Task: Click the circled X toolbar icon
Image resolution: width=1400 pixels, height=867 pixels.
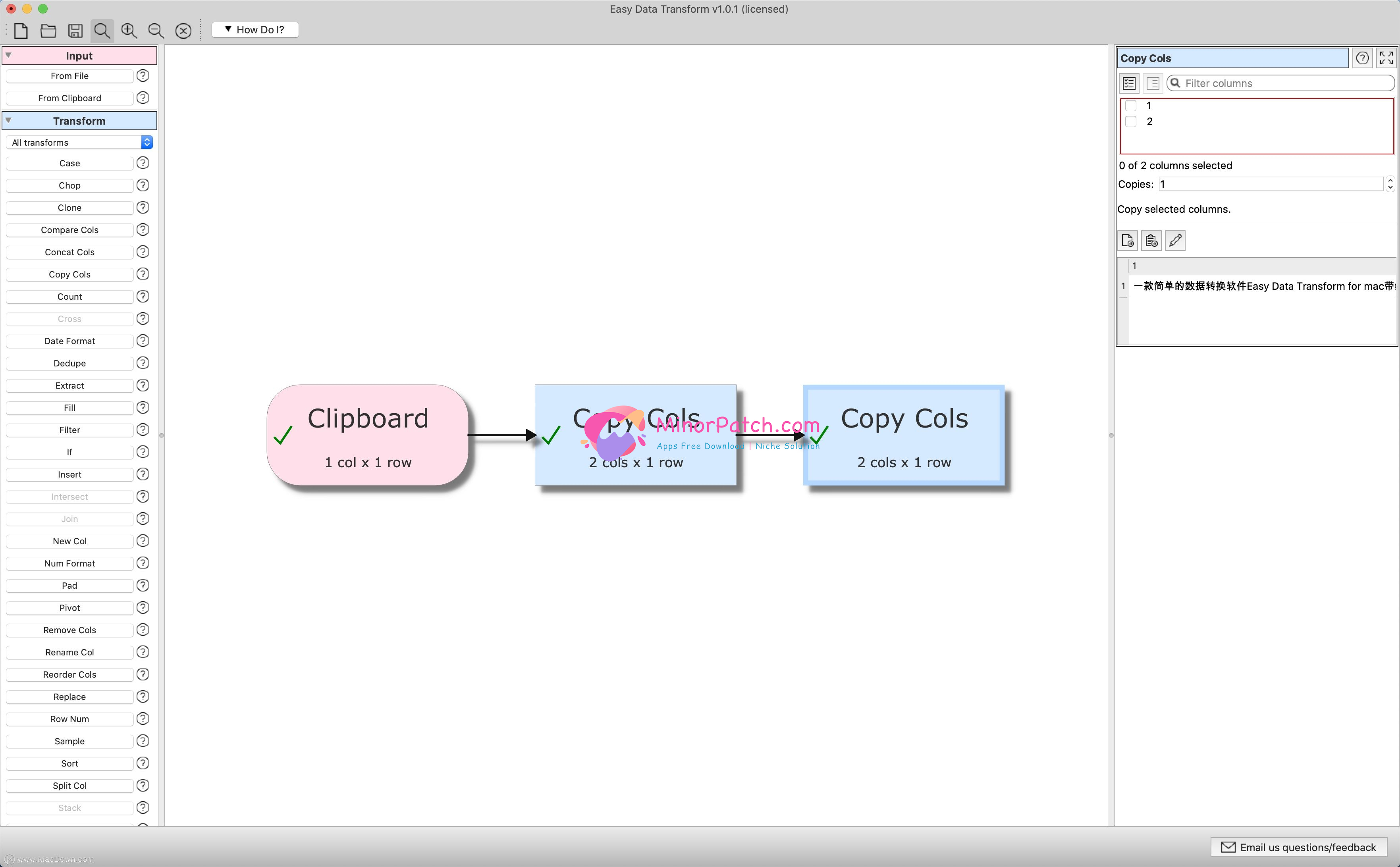Action: pyautogui.click(x=183, y=31)
